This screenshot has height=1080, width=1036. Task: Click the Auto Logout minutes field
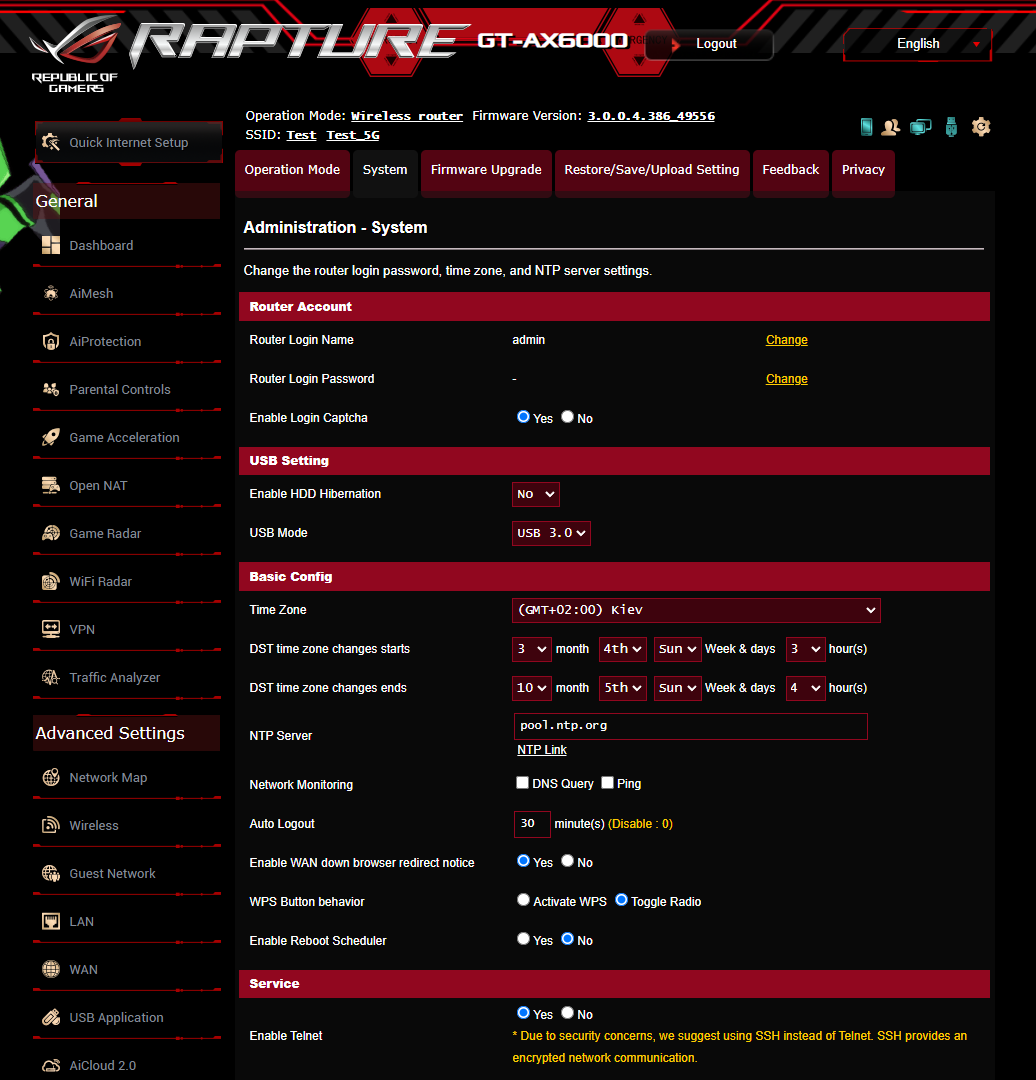tap(532, 824)
